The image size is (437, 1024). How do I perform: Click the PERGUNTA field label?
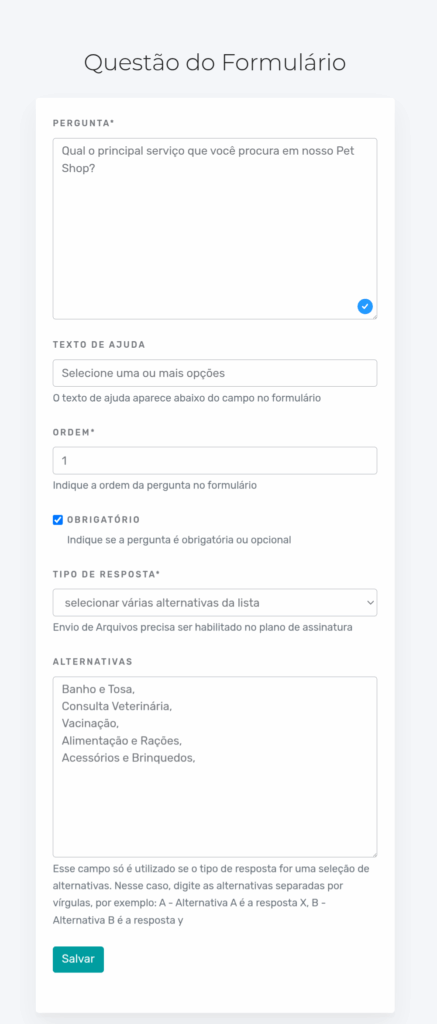click(x=84, y=123)
